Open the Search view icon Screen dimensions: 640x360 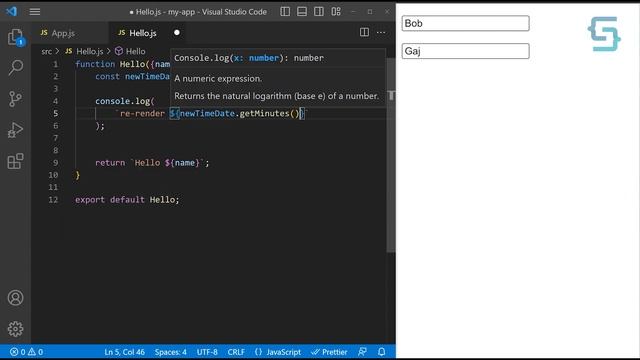[16, 67]
